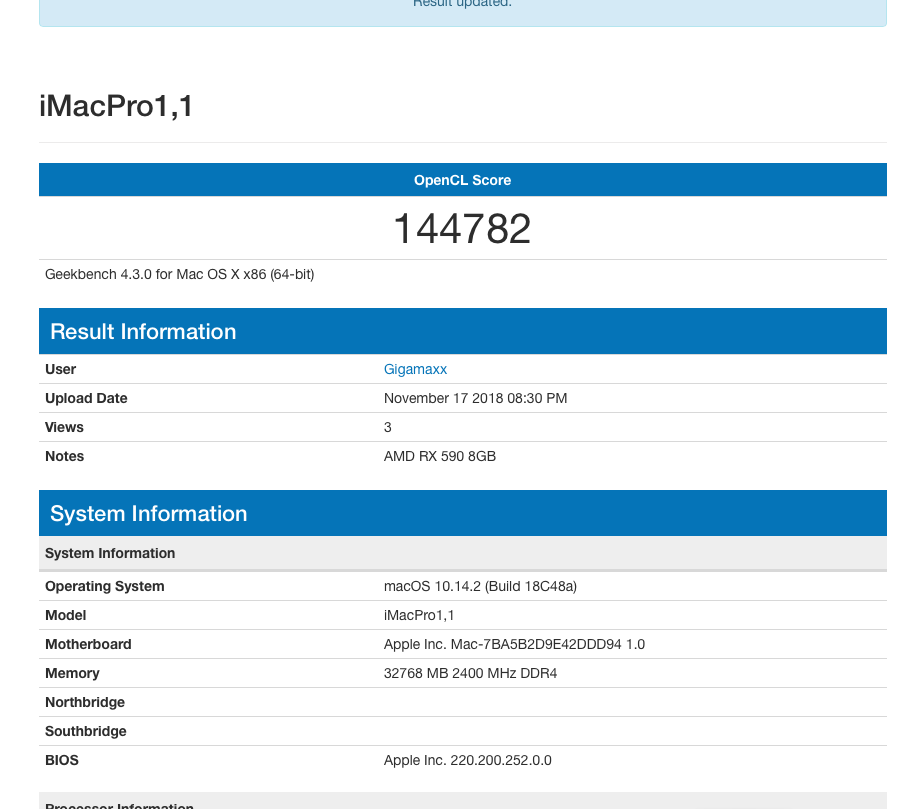Click the Geekbench 4.3.0 version text
This screenshot has height=809, width=899.
click(180, 274)
